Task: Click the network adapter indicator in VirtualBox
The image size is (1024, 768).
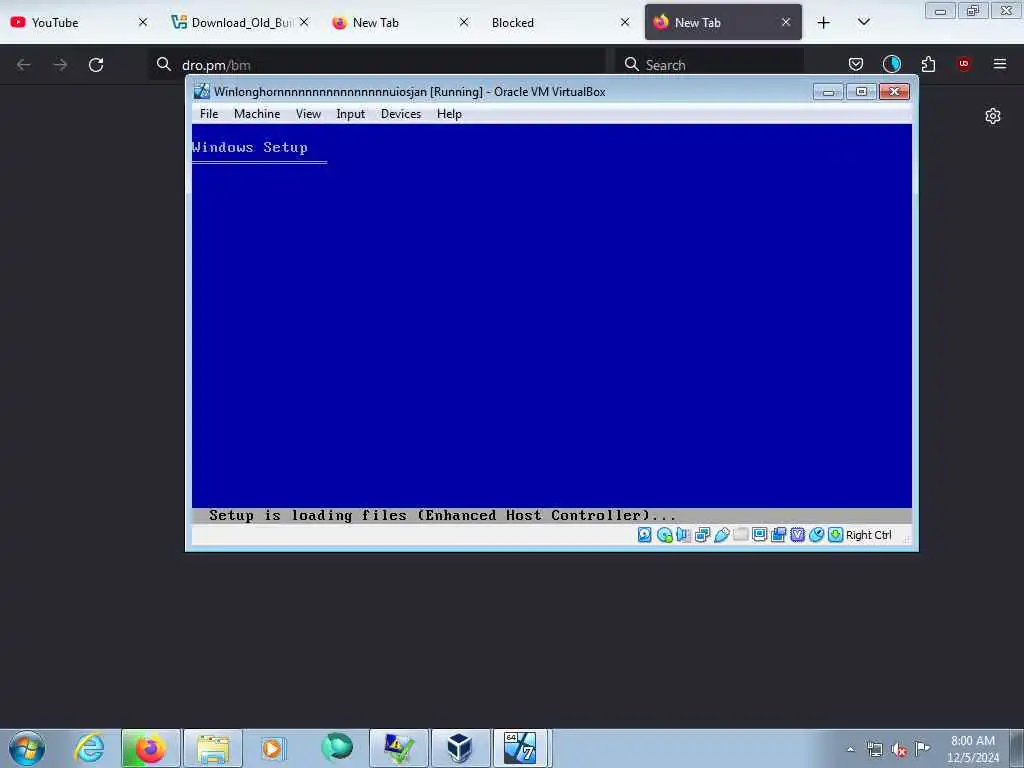Action: tap(703, 535)
